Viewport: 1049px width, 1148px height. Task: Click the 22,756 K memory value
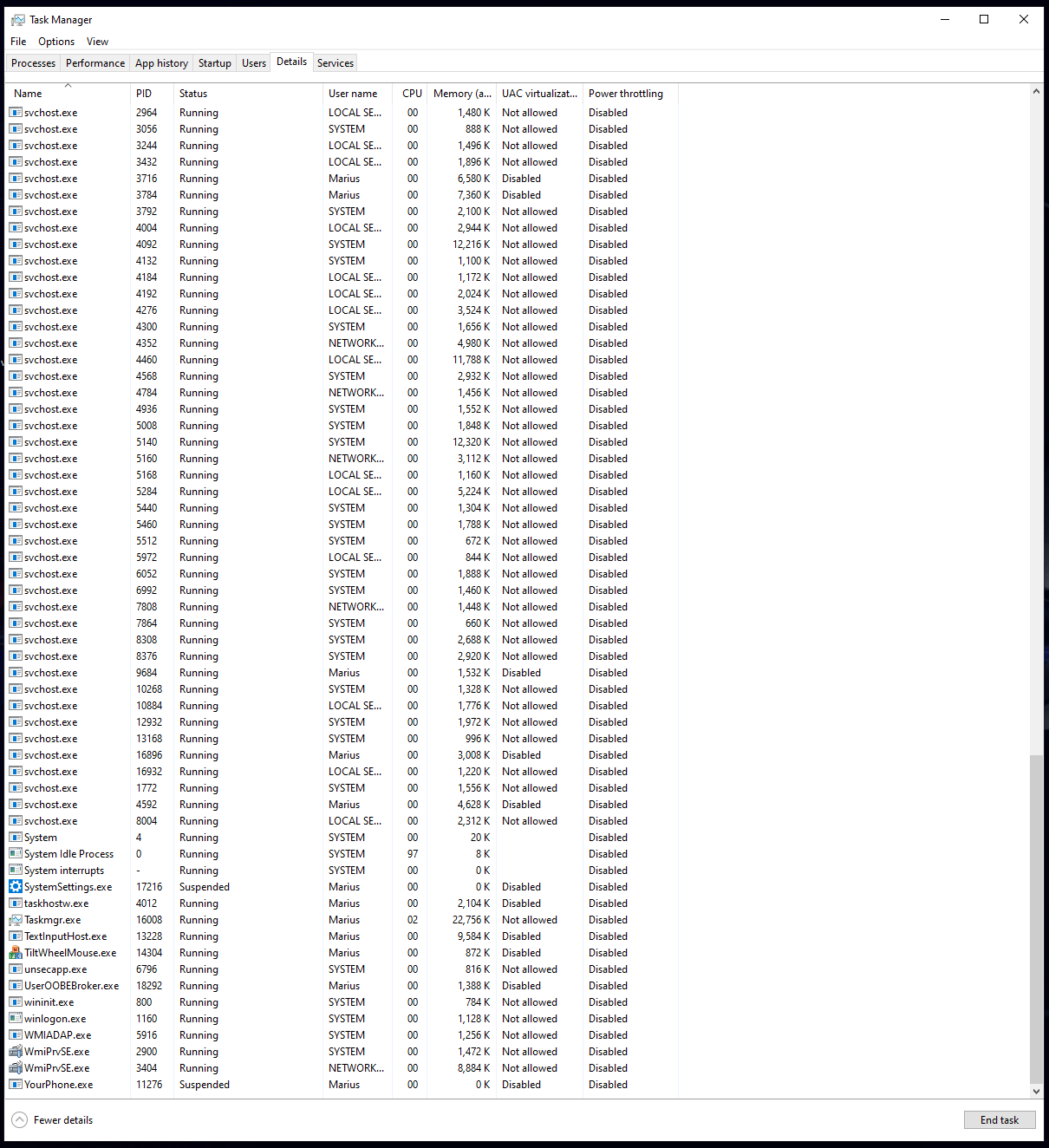point(471,920)
